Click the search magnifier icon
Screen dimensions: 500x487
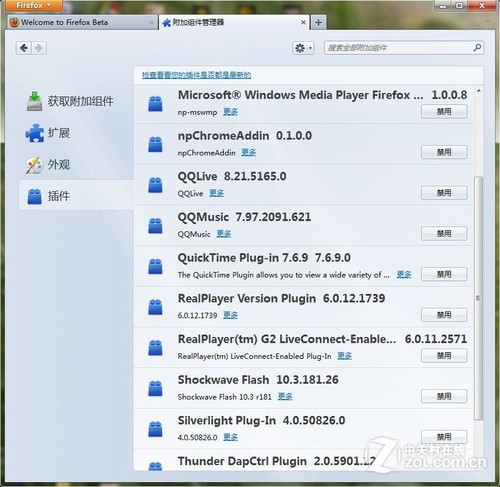point(477,48)
